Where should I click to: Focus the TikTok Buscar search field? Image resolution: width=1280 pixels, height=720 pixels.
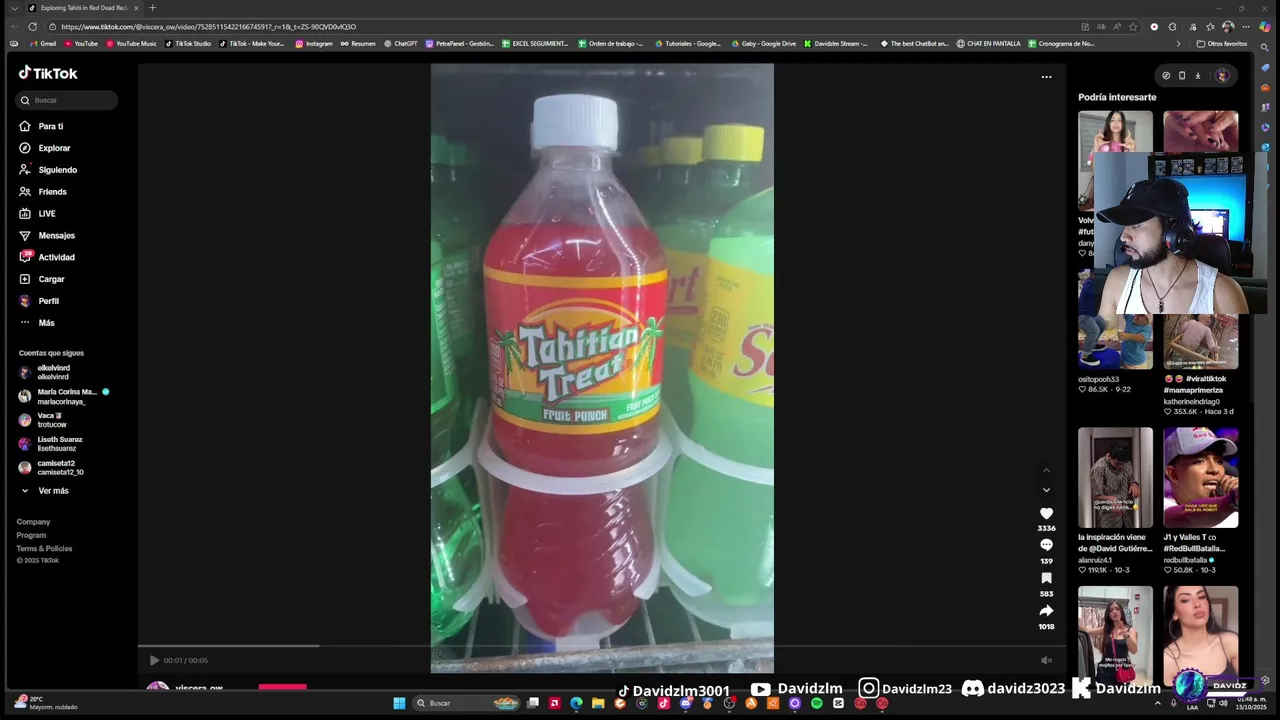(66, 100)
